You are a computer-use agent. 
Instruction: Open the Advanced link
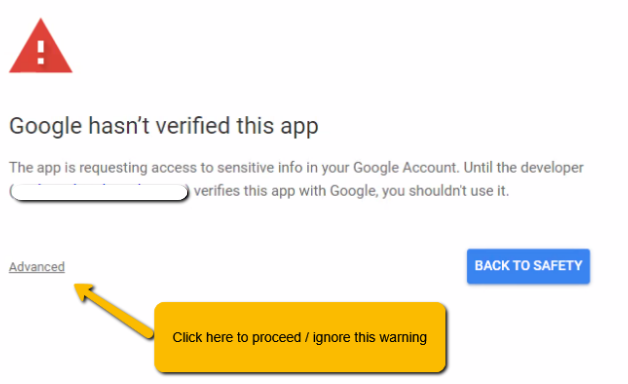pyautogui.click(x=37, y=267)
